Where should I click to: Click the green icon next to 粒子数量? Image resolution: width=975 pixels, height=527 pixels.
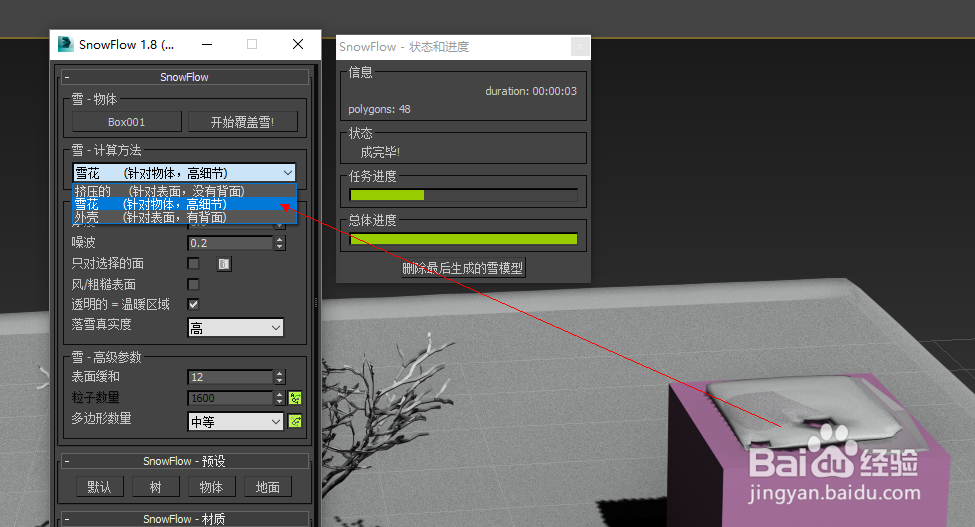(295, 398)
